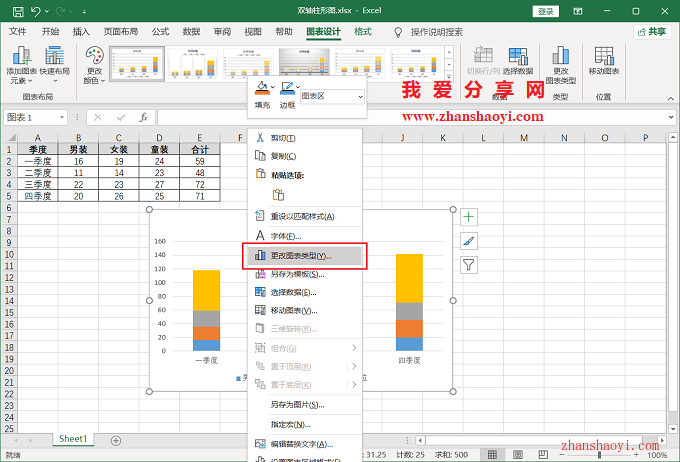The image size is (680, 462).
Task: Choose Cut from context menu
Action: [304, 138]
